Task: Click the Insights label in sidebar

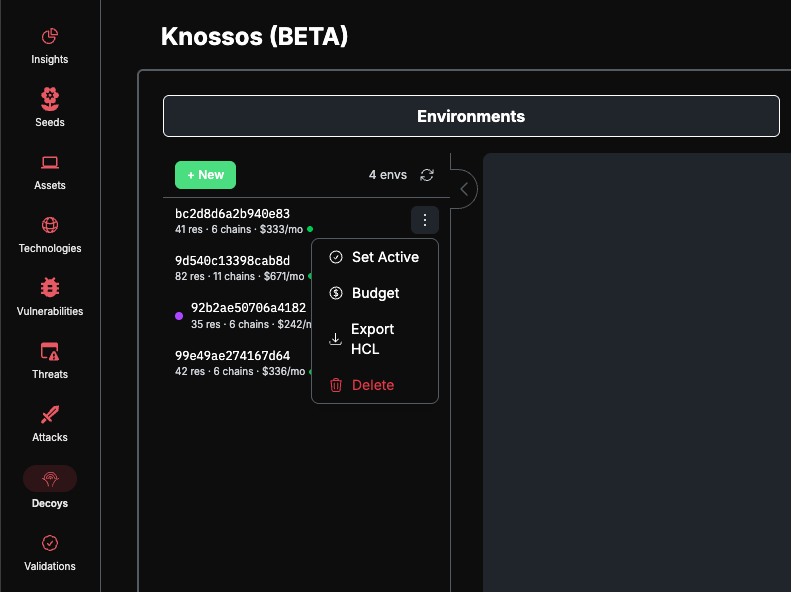Action: (49, 60)
